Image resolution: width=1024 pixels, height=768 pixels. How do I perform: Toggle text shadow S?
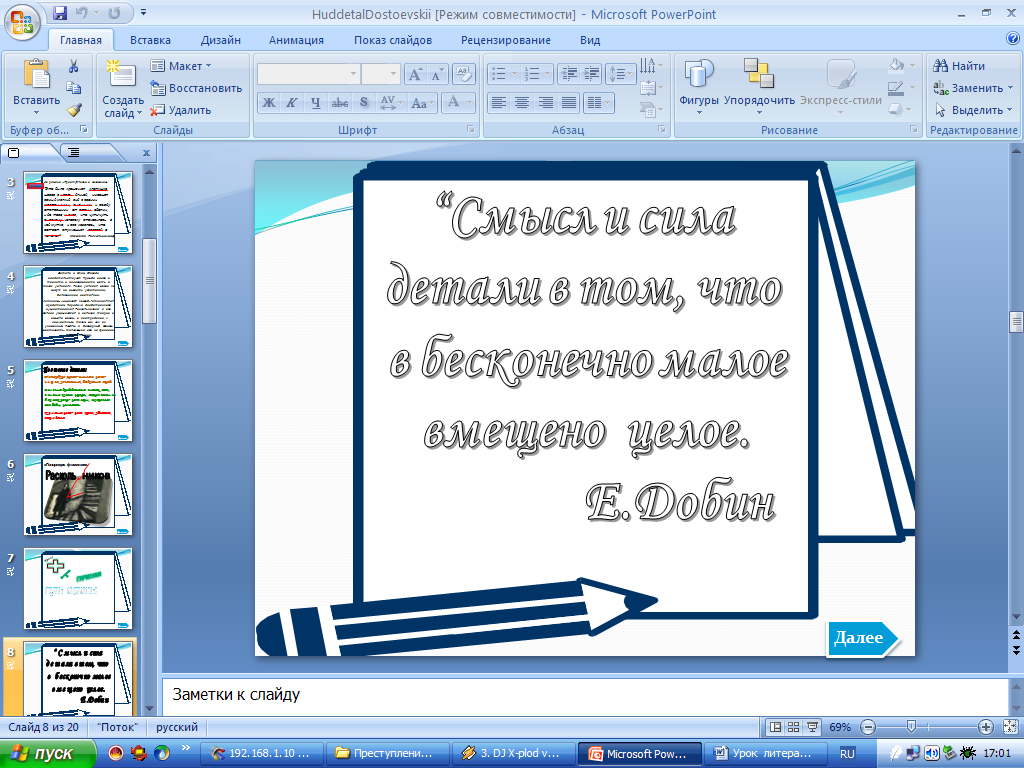[364, 103]
